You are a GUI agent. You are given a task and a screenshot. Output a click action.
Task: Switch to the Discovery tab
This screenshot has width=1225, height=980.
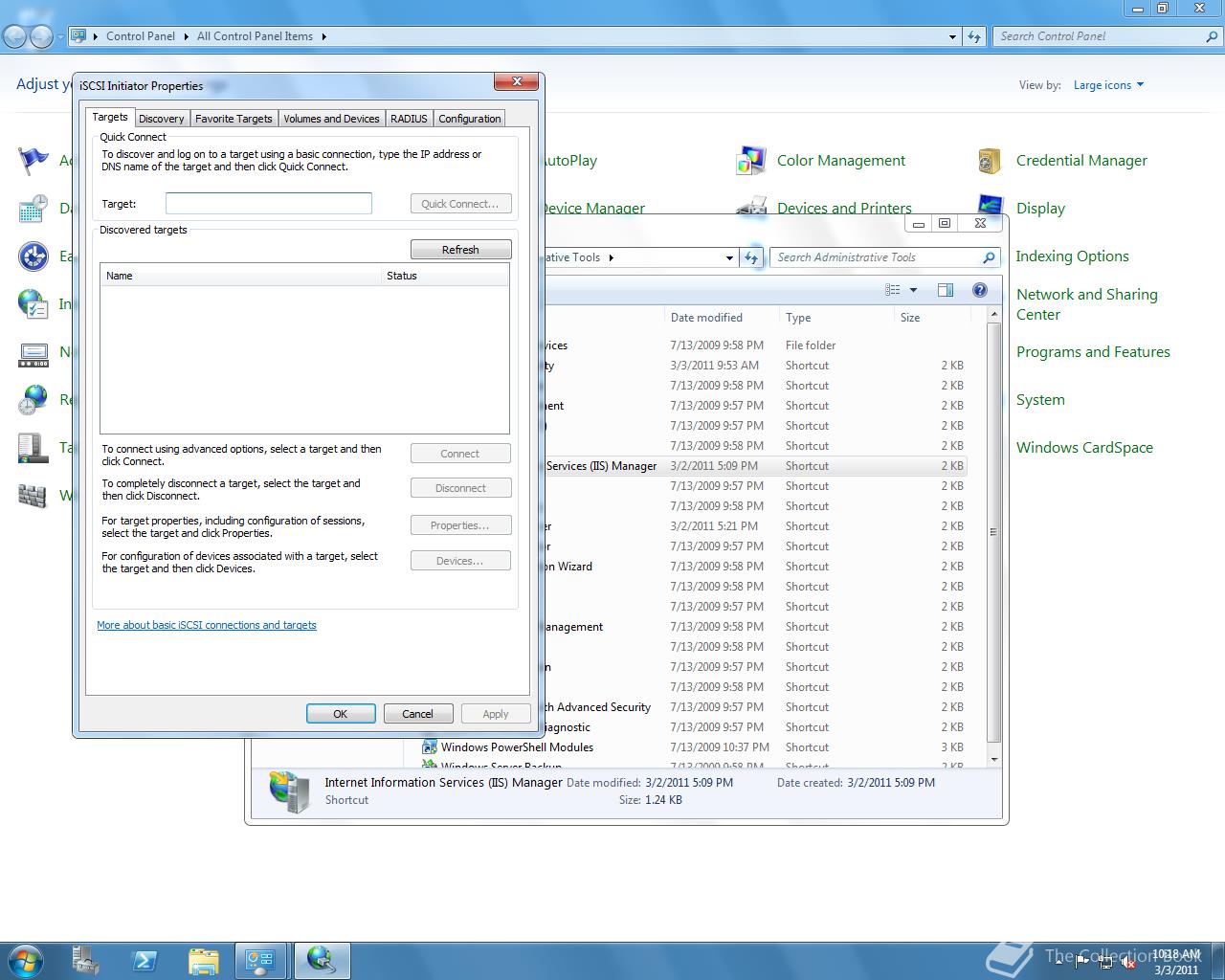point(161,119)
